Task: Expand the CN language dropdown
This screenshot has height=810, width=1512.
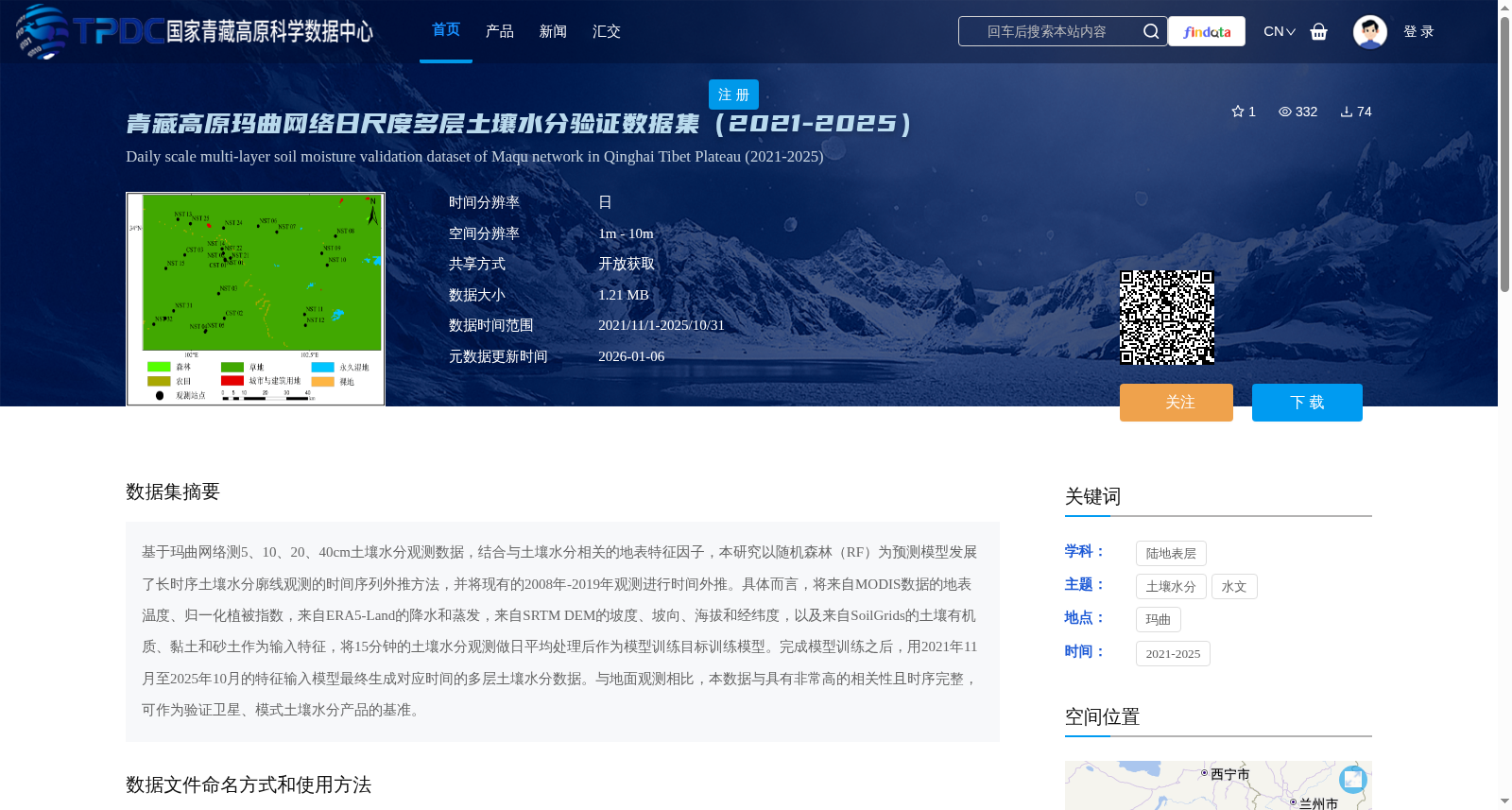Action: (1280, 31)
